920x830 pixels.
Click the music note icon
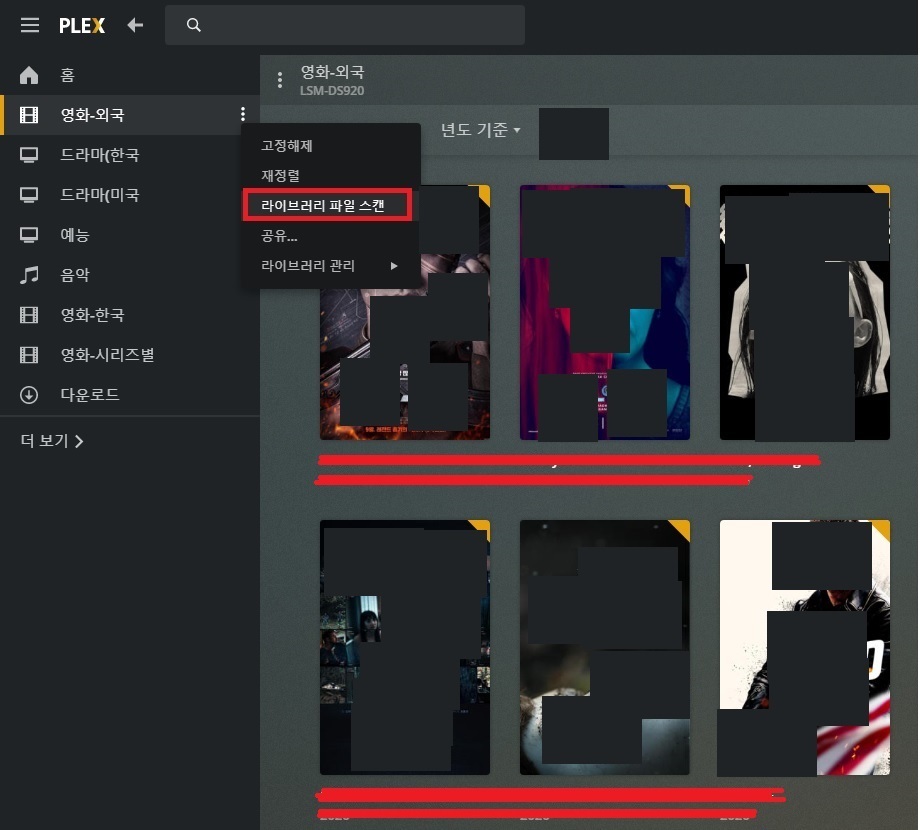(x=29, y=275)
